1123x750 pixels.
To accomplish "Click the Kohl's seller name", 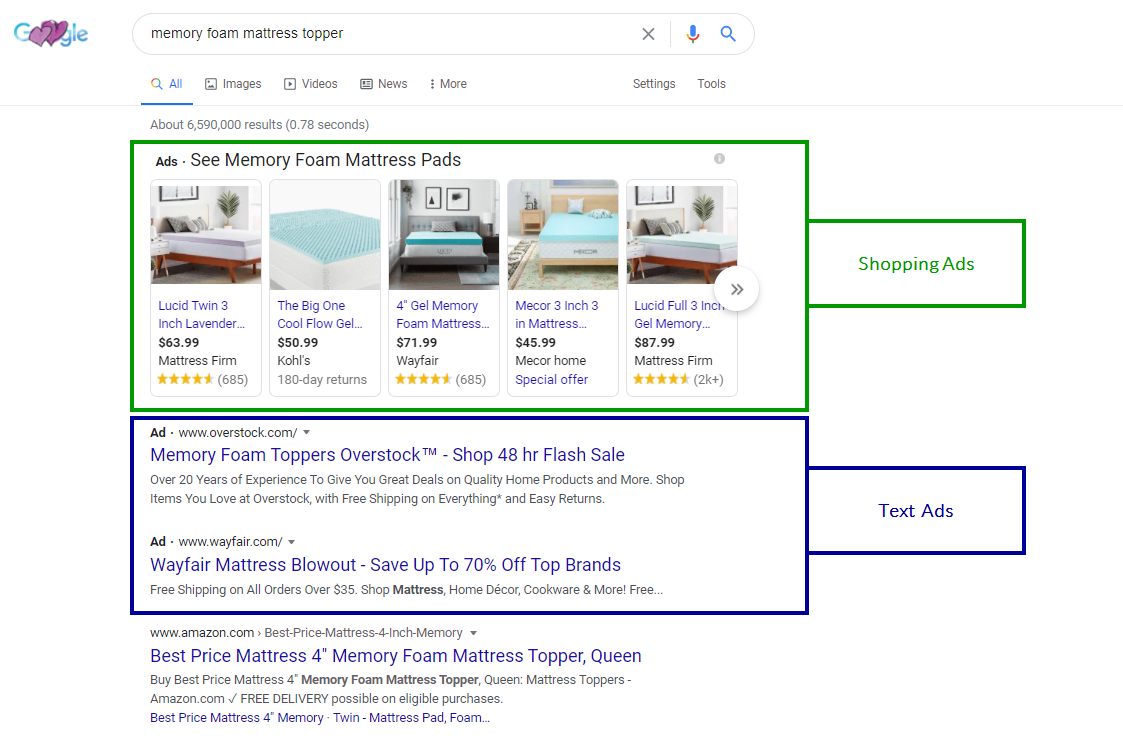I will 294,361.
